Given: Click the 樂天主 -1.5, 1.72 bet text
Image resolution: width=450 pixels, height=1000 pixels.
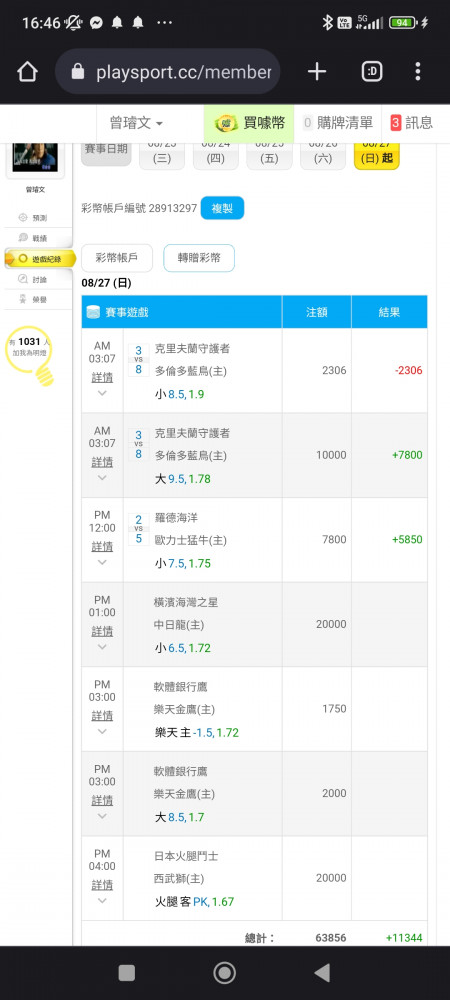Looking at the screenshot, I should point(197,733).
